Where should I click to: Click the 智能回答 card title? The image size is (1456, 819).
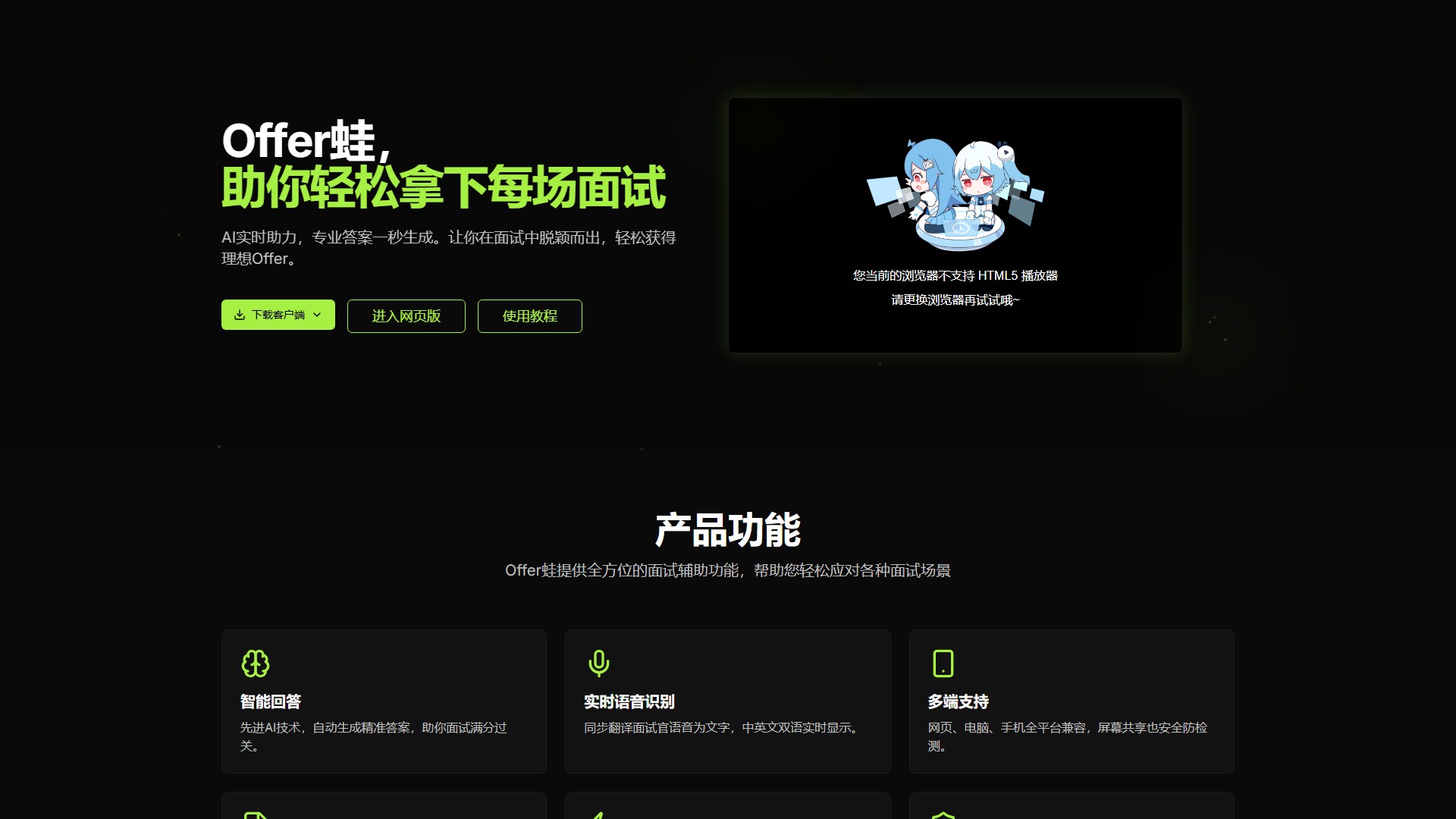271,702
